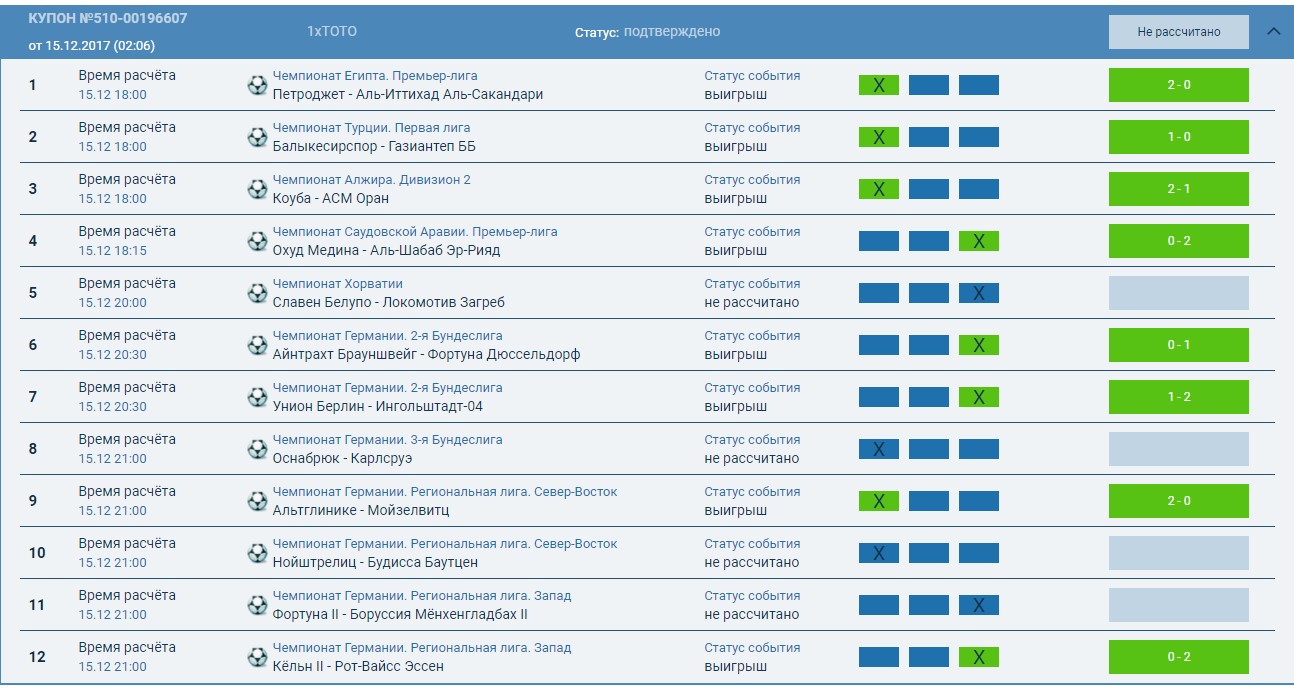1294x690 pixels.
Task: Open Чемпионат Хорватии league link
Action: click(x=336, y=284)
